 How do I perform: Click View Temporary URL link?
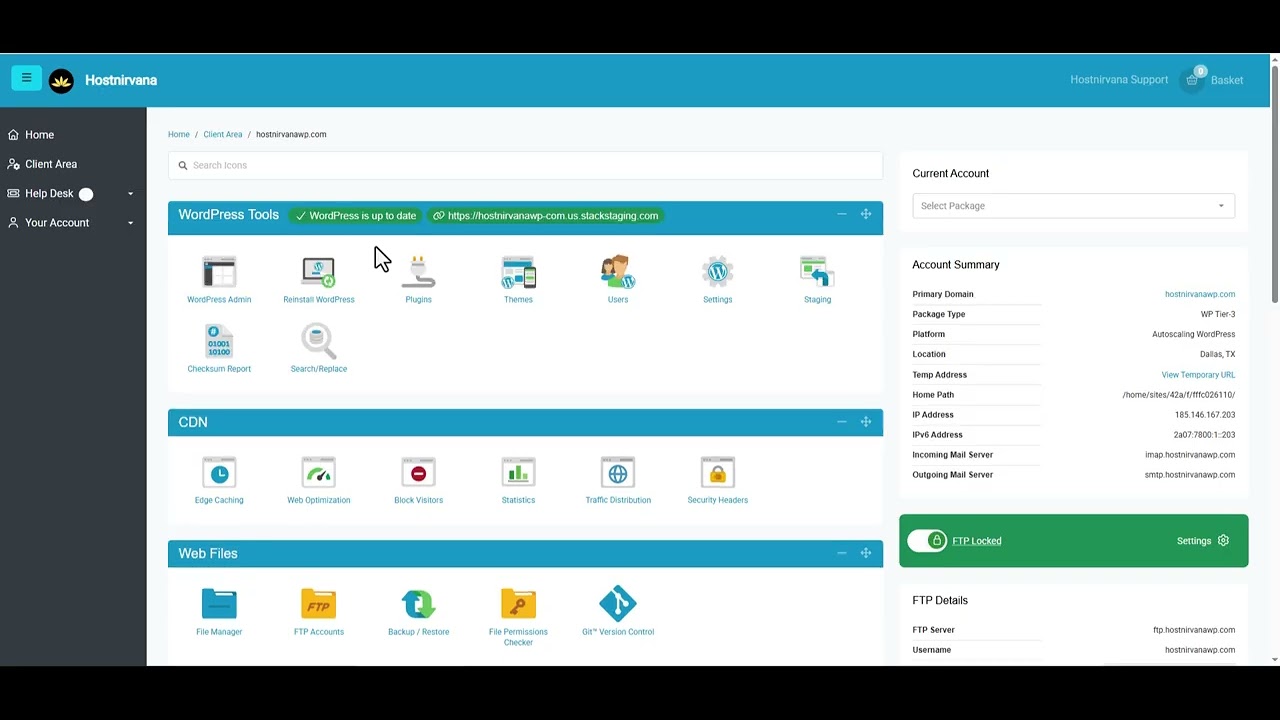[x=1198, y=375]
